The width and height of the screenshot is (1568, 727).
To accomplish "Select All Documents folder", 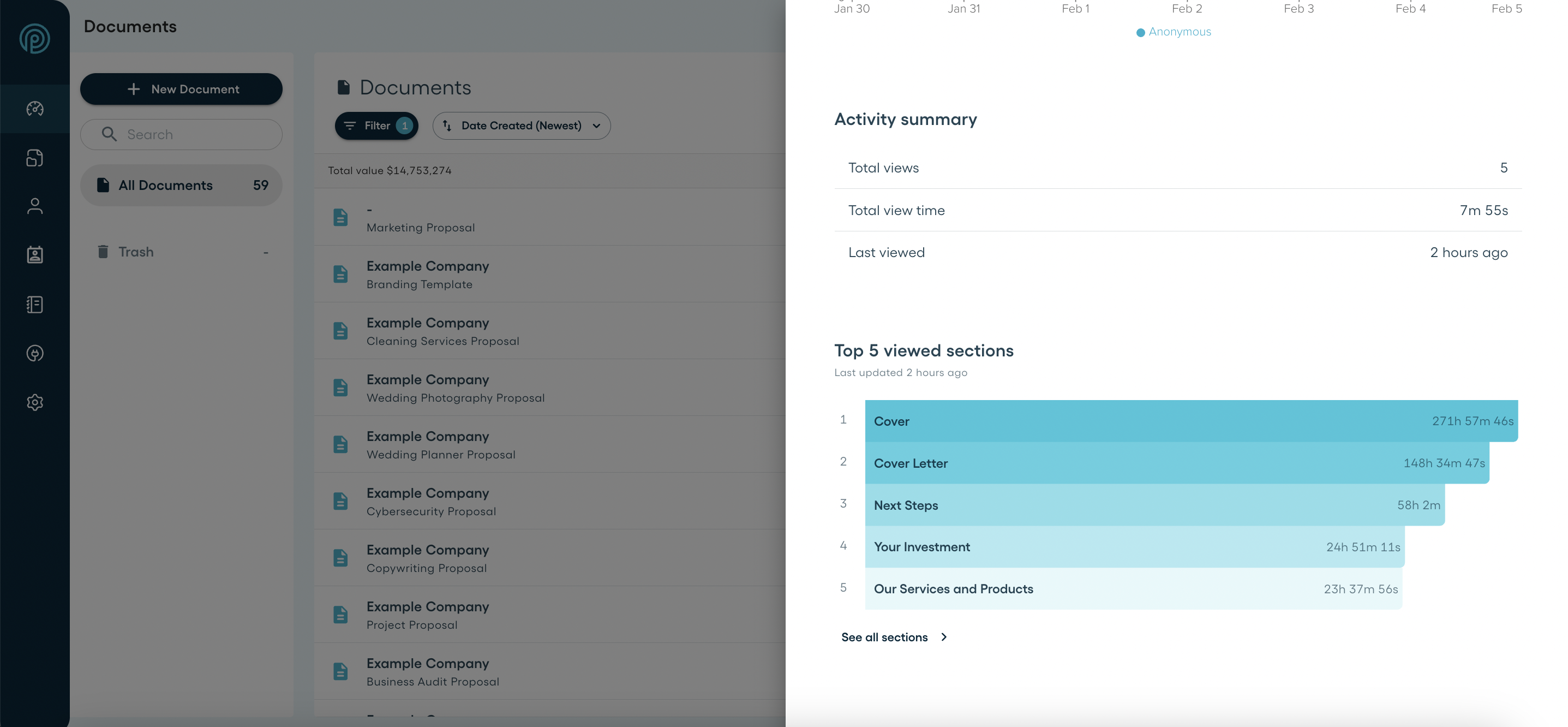I will click(181, 185).
